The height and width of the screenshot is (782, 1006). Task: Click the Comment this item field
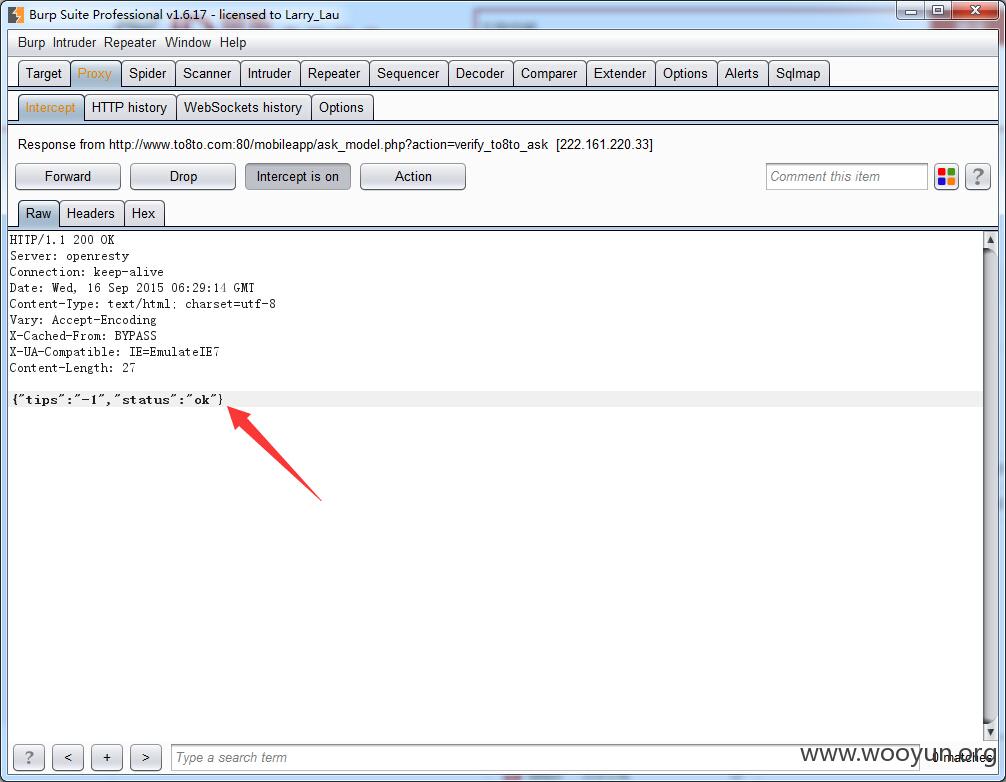click(x=846, y=176)
